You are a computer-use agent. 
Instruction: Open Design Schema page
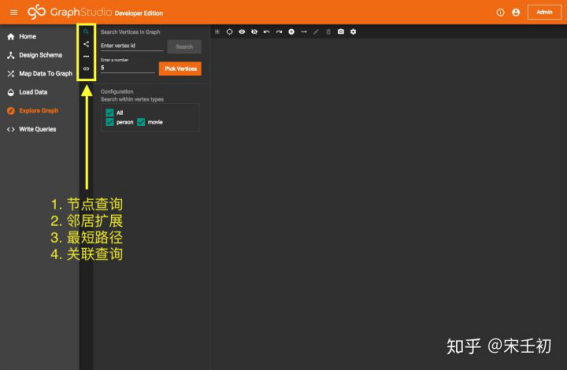point(35,55)
